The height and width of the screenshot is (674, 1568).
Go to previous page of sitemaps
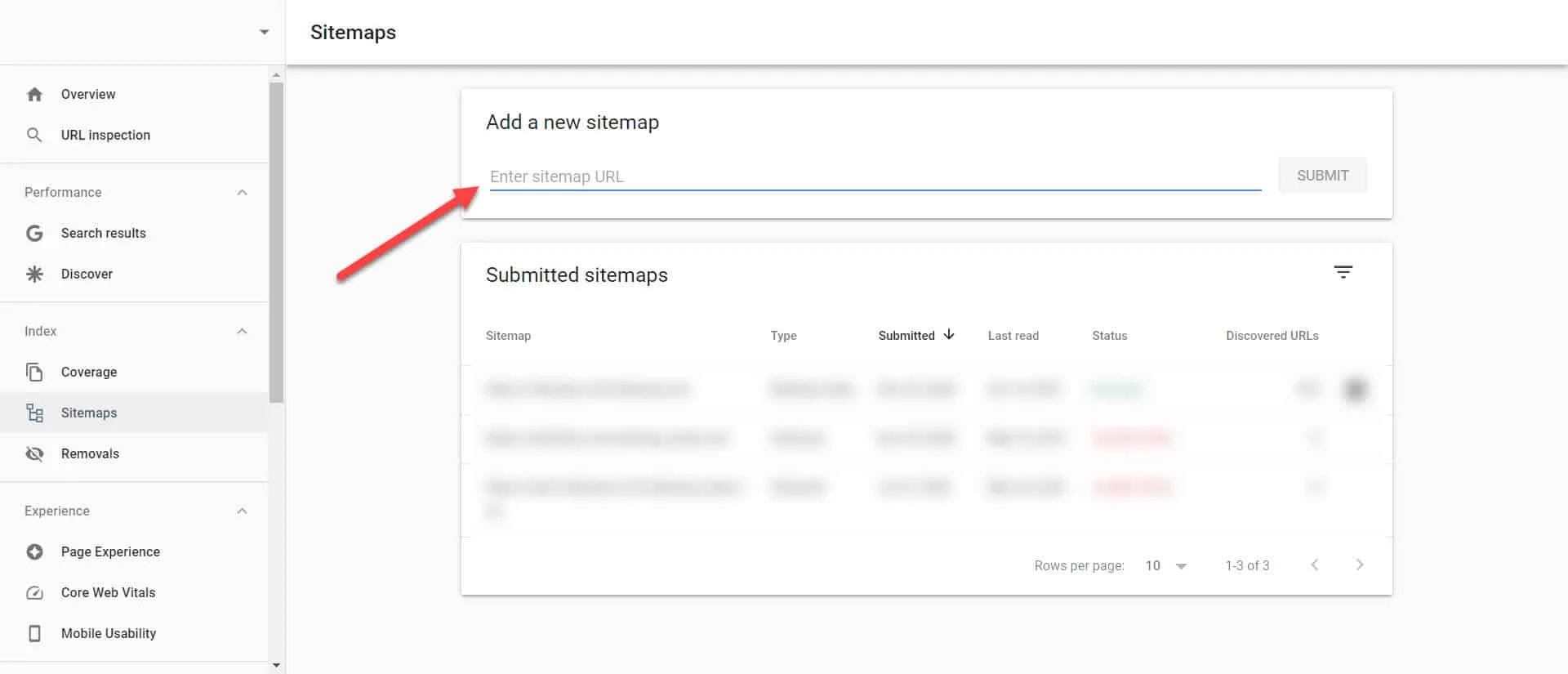(x=1315, y=565)
